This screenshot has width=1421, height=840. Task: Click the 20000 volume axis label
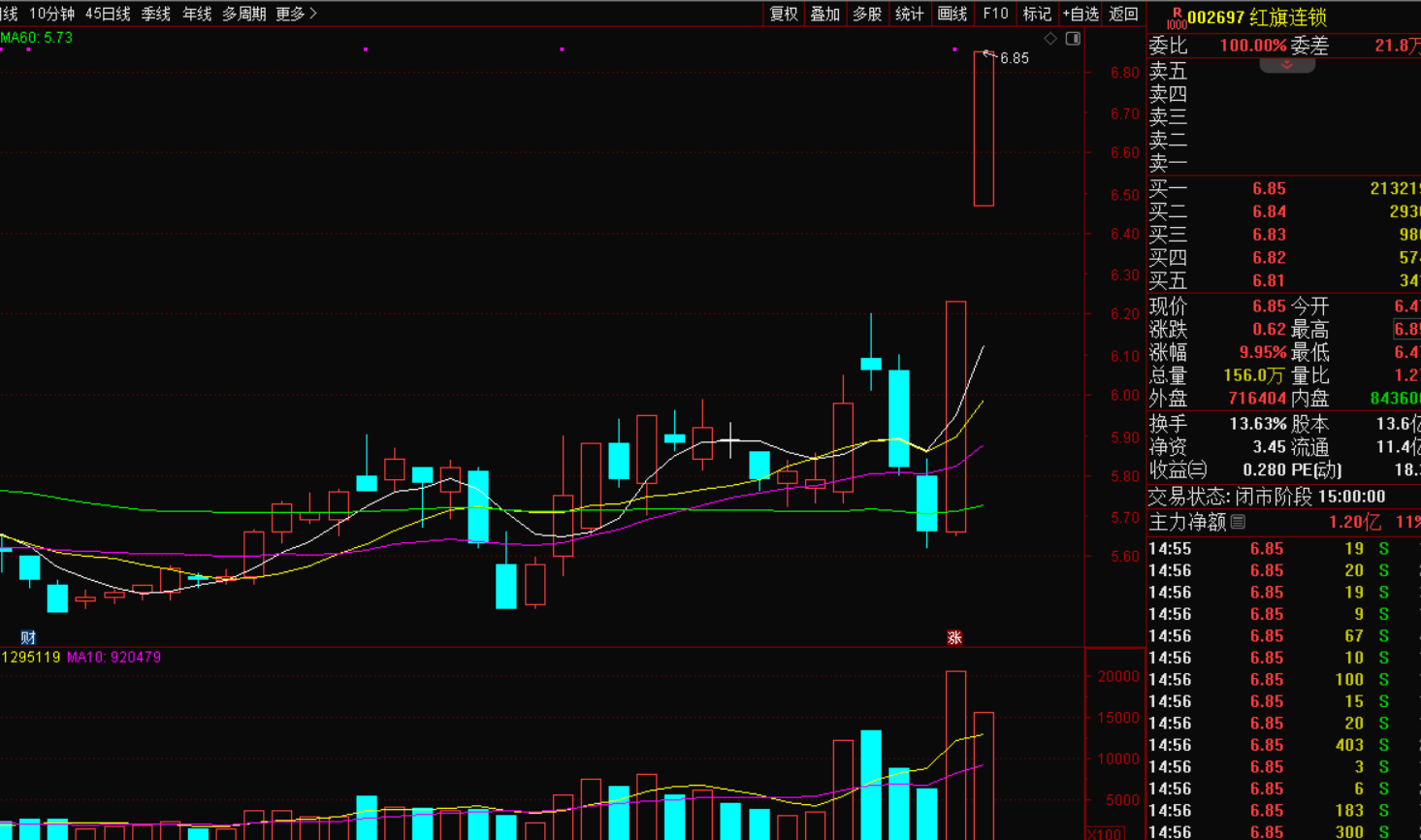1118,677
